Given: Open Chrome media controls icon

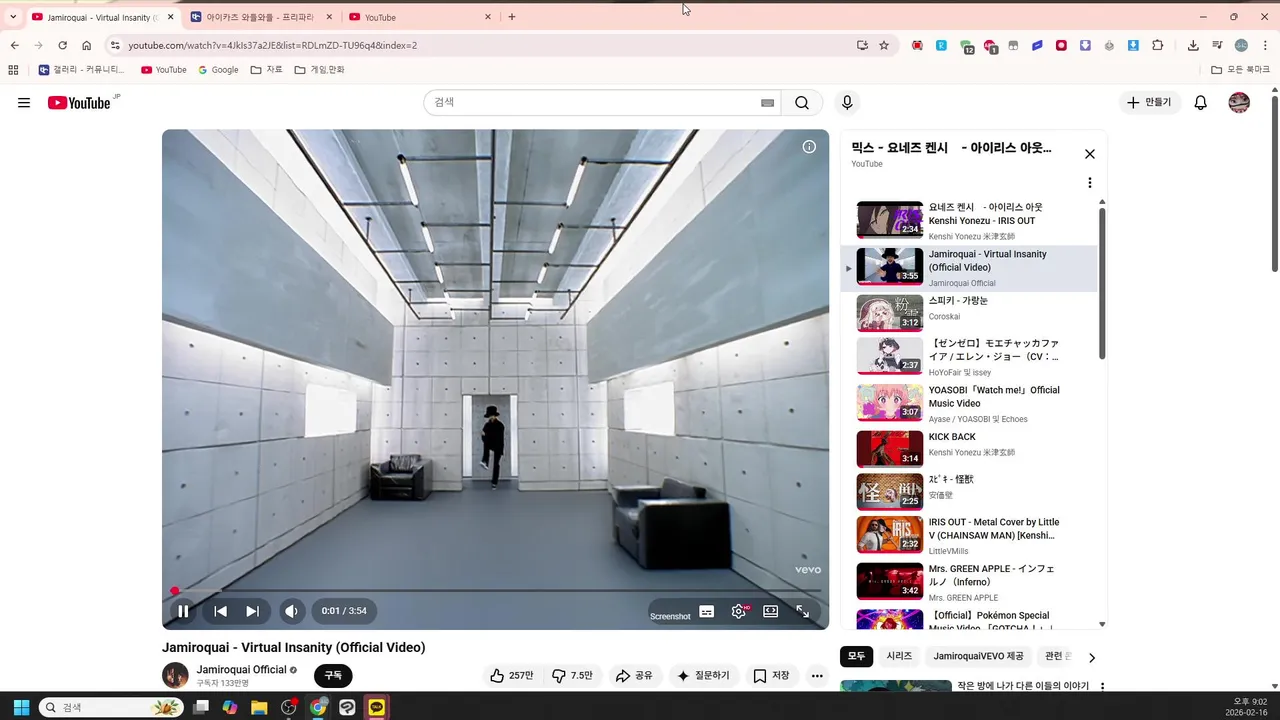Looking at the screenshot, I should click(1217, 45).
